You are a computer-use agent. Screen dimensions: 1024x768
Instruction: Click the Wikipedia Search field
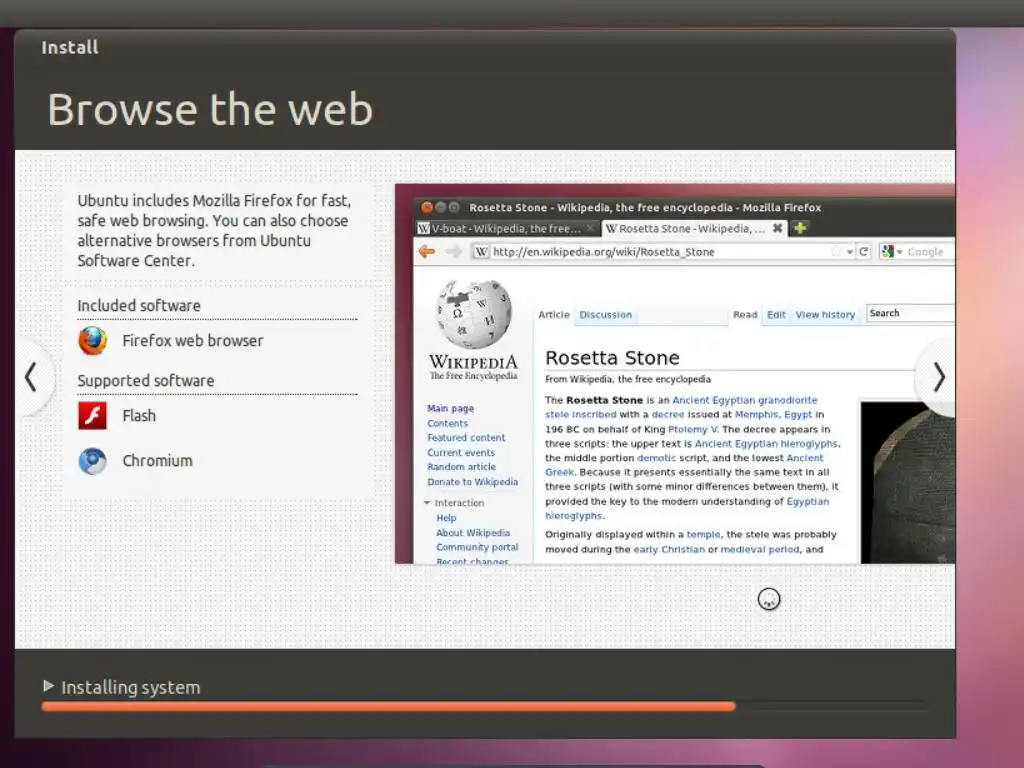point(910,313)
